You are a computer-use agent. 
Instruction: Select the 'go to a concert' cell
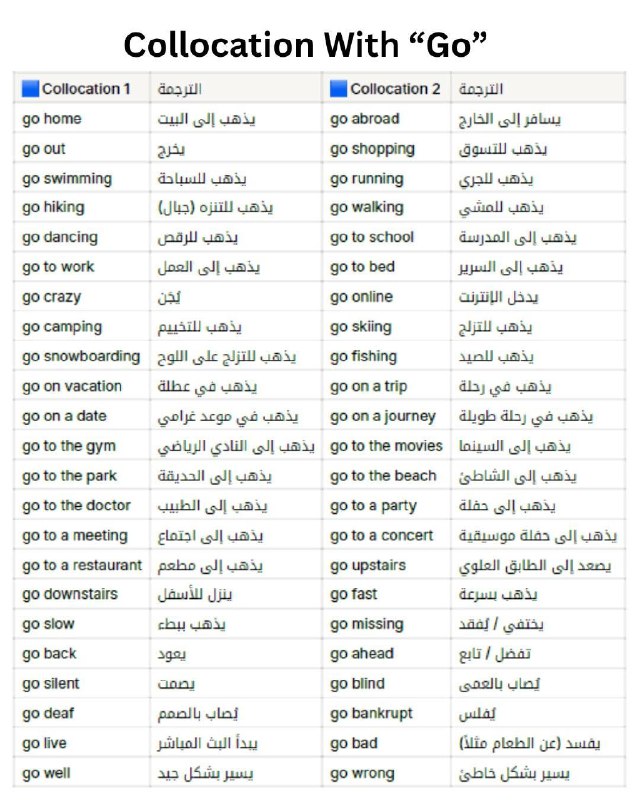click(386, 536)
